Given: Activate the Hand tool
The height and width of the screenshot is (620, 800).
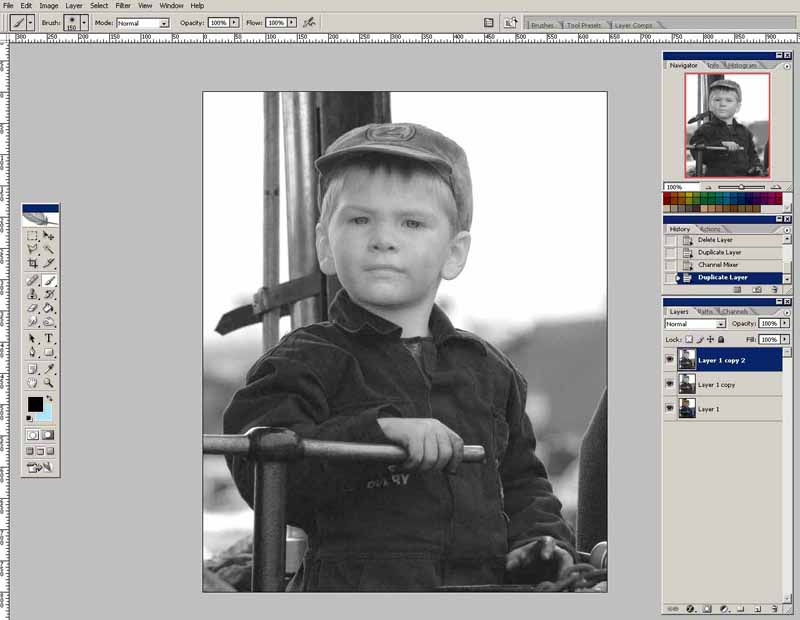Looking at the screenshot, I should (x=33, y=382).
